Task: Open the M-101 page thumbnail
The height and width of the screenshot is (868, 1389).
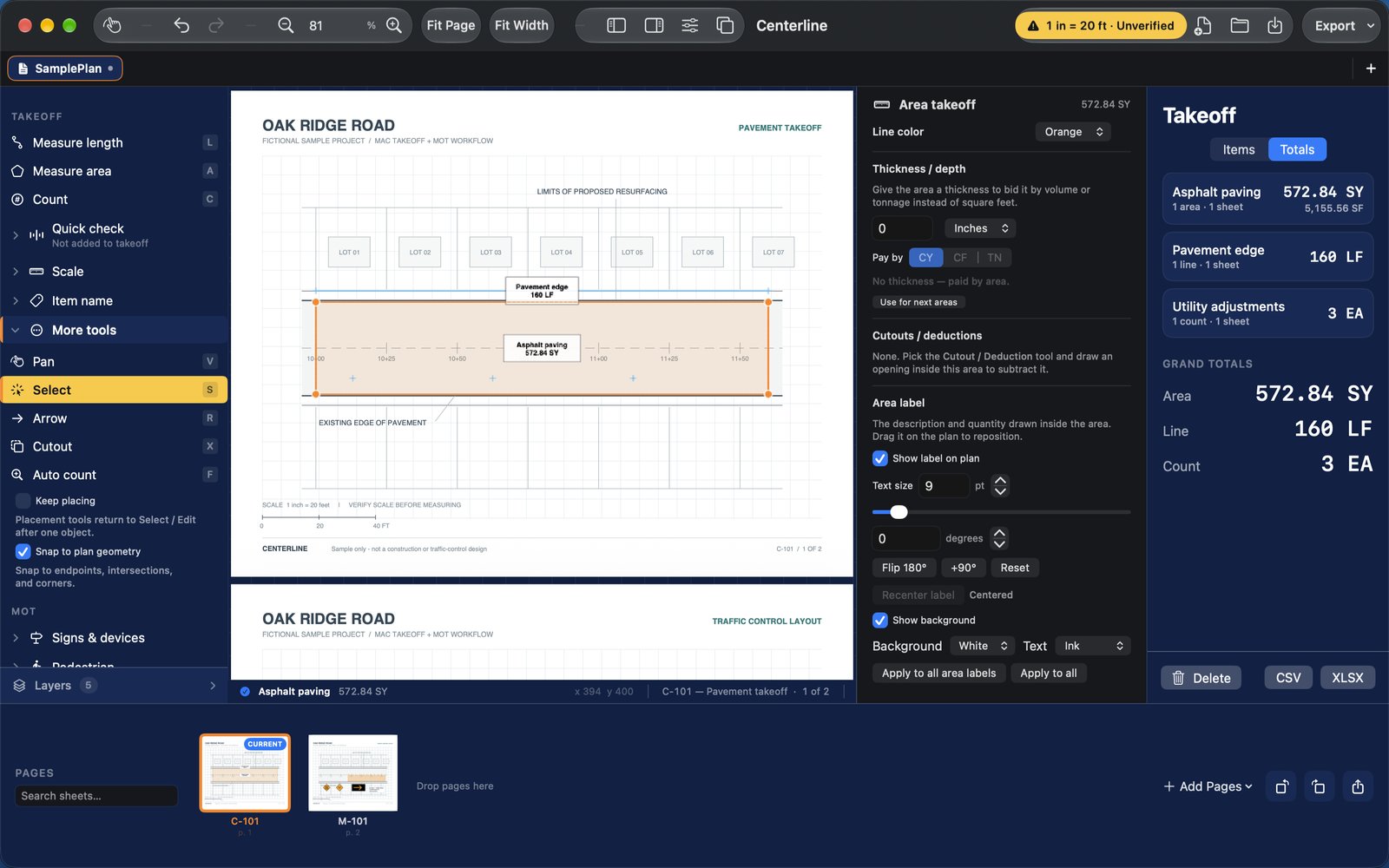Action: click(353, 773)
